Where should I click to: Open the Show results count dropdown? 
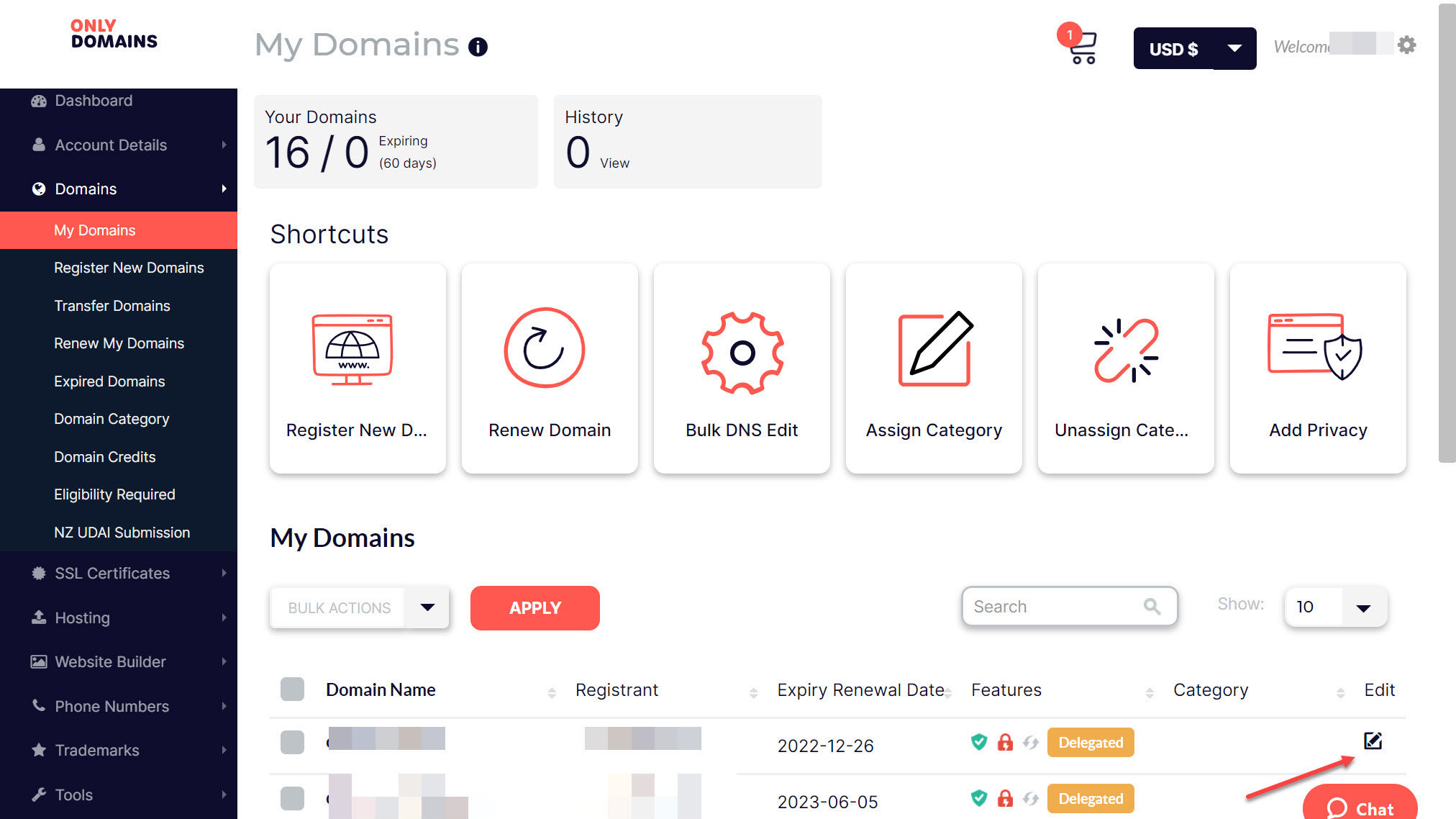(1334, 607)
